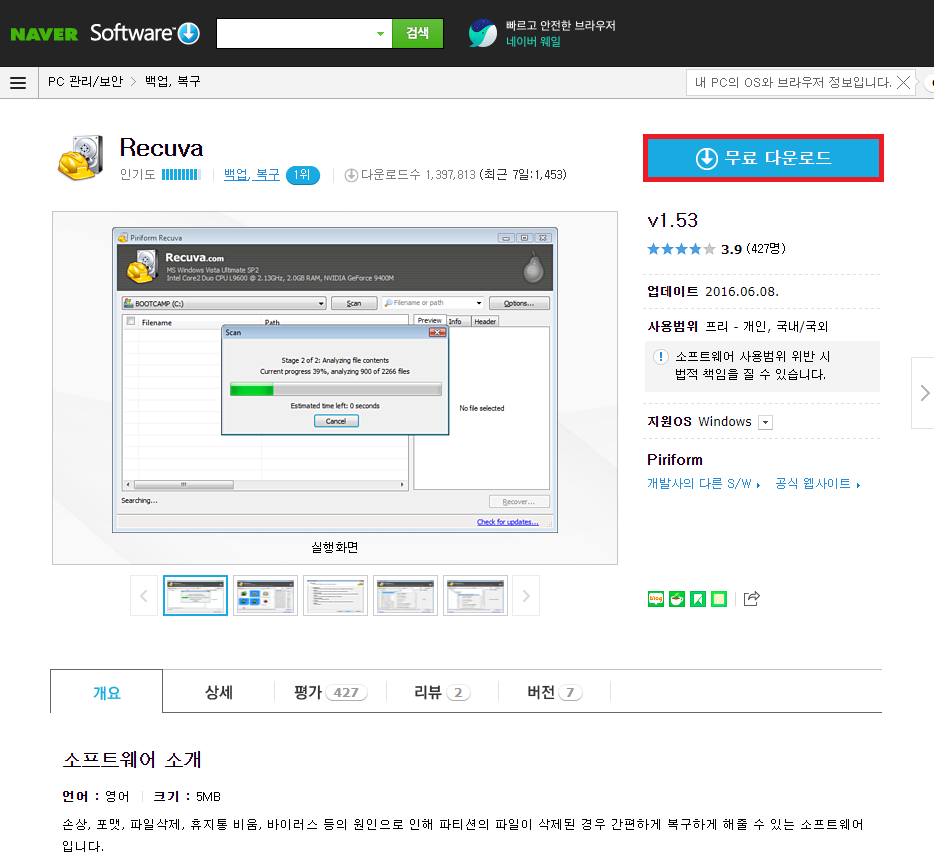Click the v1.53 version text
934x862 pixels.
[x=673, y=220]
